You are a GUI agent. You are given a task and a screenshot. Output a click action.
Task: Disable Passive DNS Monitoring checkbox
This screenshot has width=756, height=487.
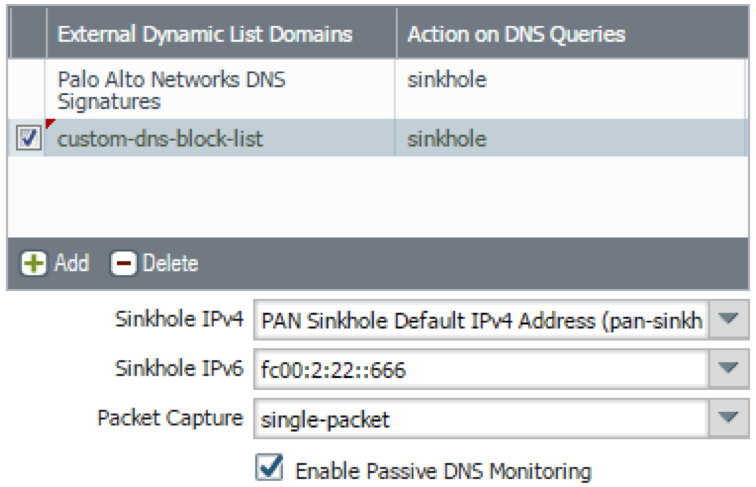[269, 468]
